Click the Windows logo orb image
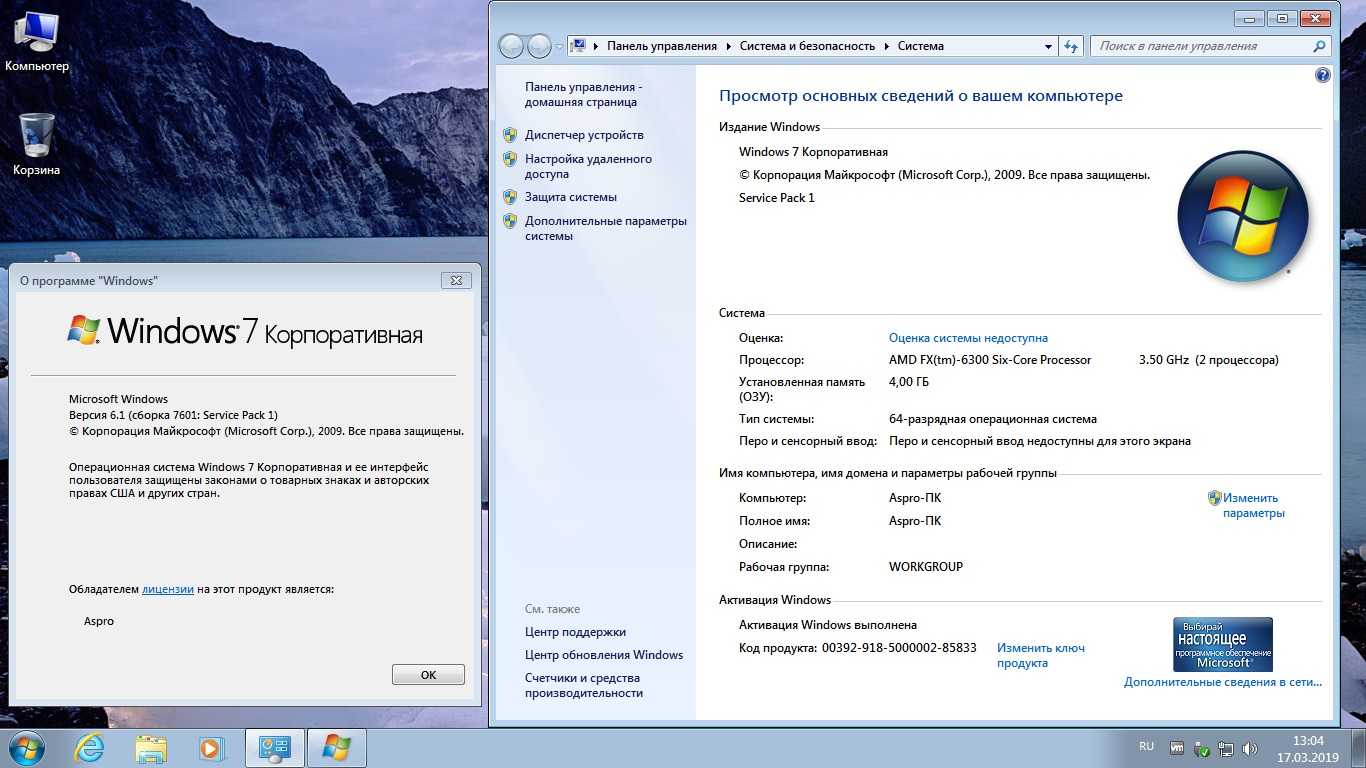 [x=1243, y=216]
